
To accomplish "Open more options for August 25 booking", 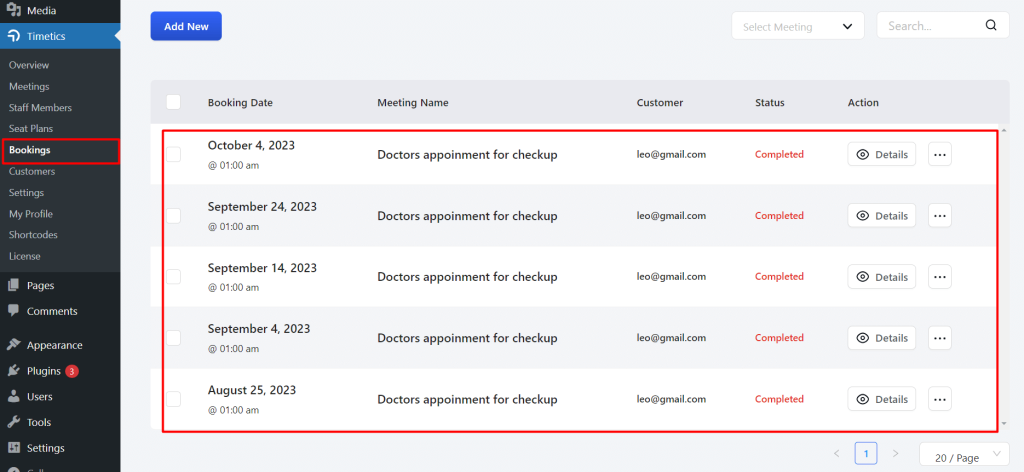I will click(939, 399).
